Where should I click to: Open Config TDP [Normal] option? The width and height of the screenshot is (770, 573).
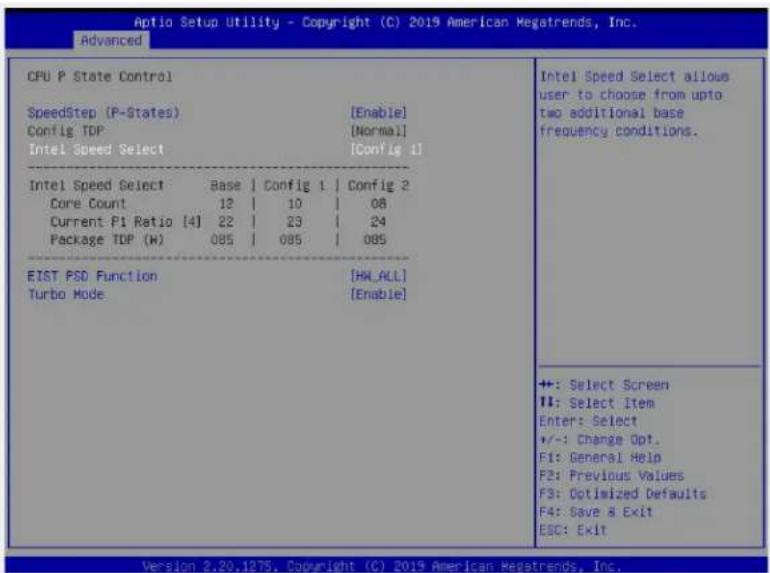378,131
